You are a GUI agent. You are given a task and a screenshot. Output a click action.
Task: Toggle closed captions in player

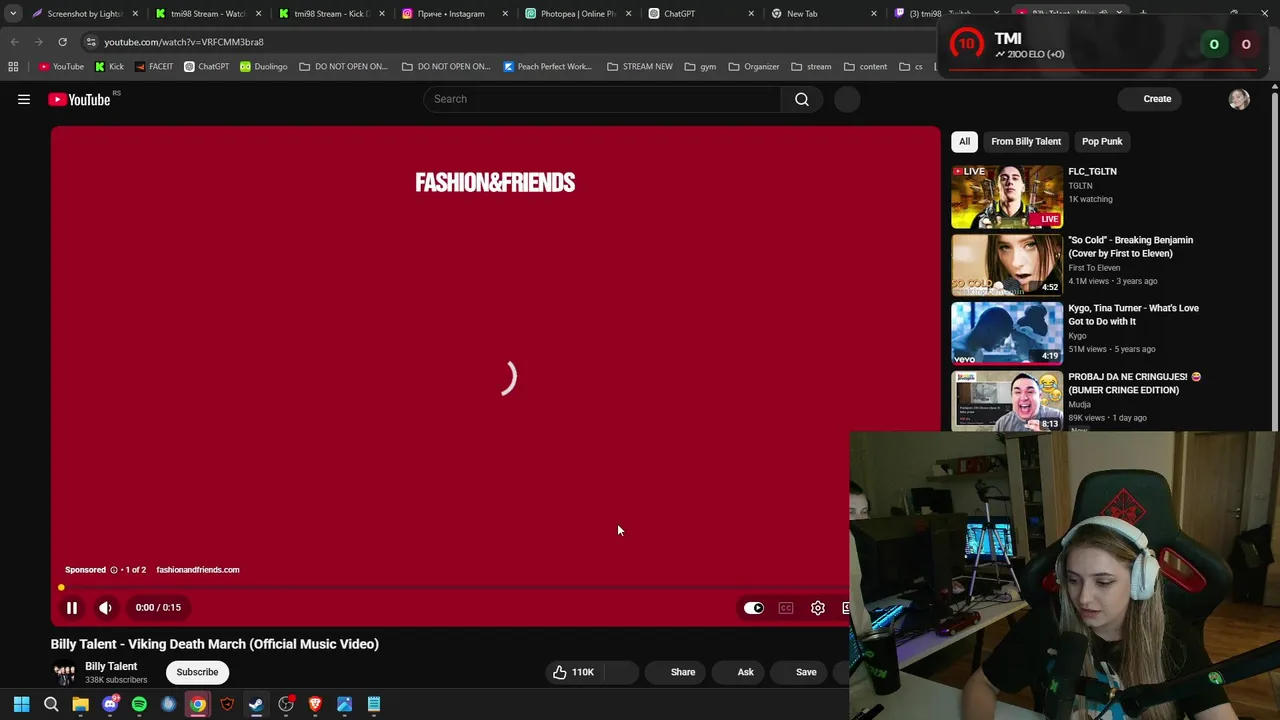coord(786,608)
